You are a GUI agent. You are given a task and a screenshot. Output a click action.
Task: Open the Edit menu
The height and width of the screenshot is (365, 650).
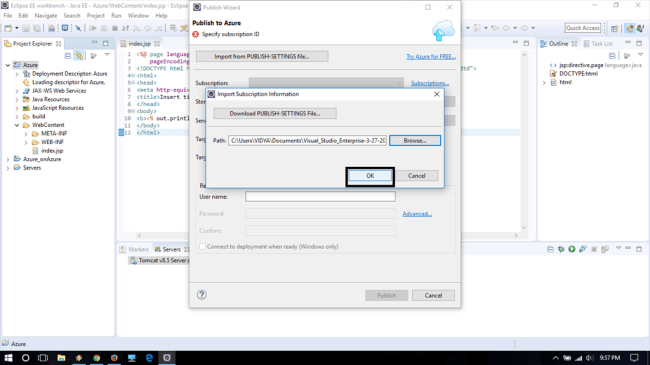click(23, 15)
